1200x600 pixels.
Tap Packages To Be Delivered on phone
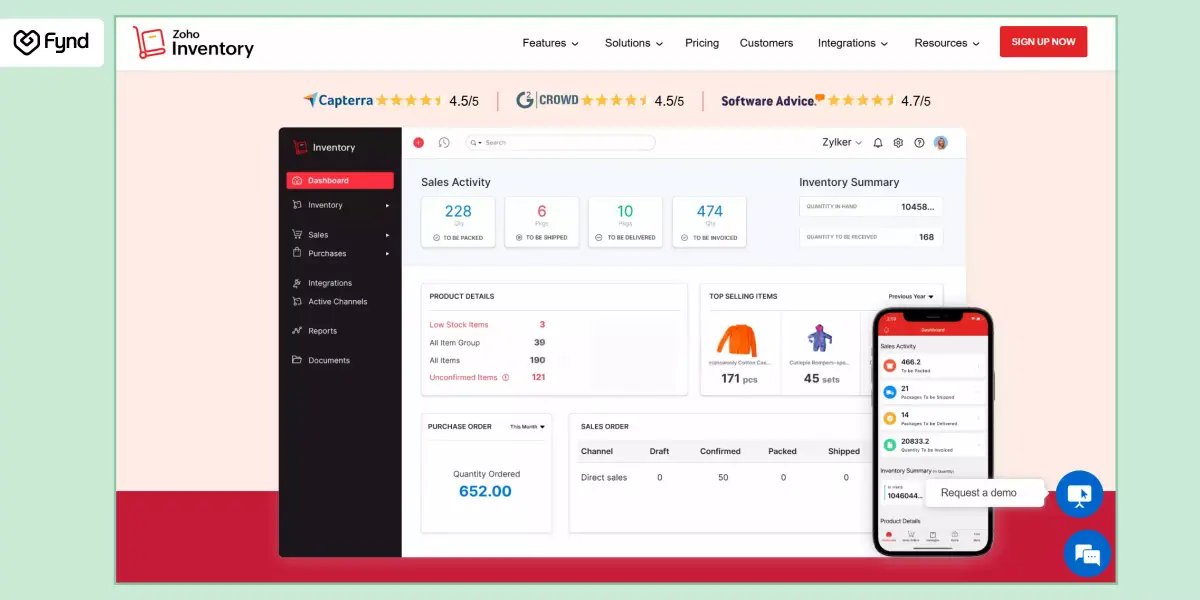tap(931, 419)
